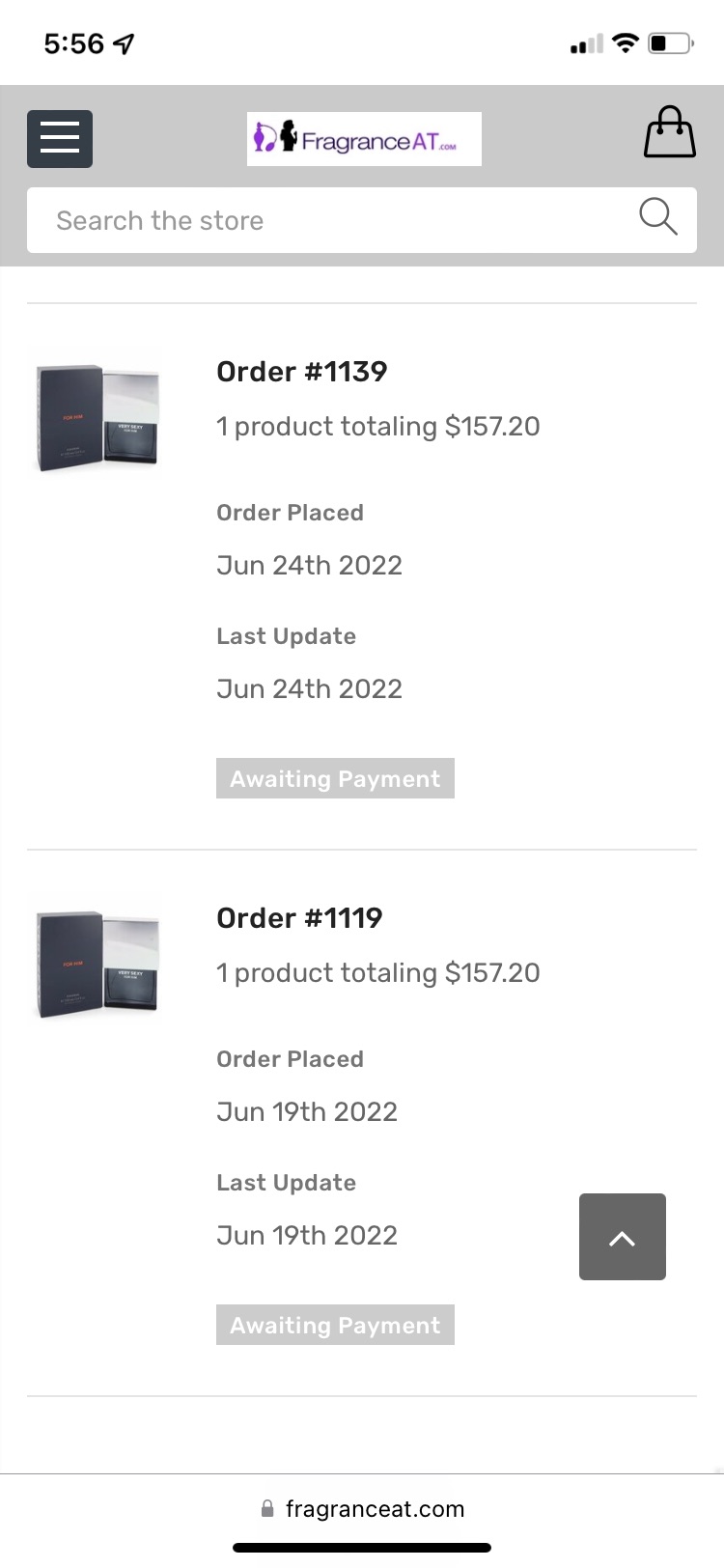Viewport: 724px width, 1568px height.
Task: Open the hamburger navigation menu
Action: pos(60,139)
